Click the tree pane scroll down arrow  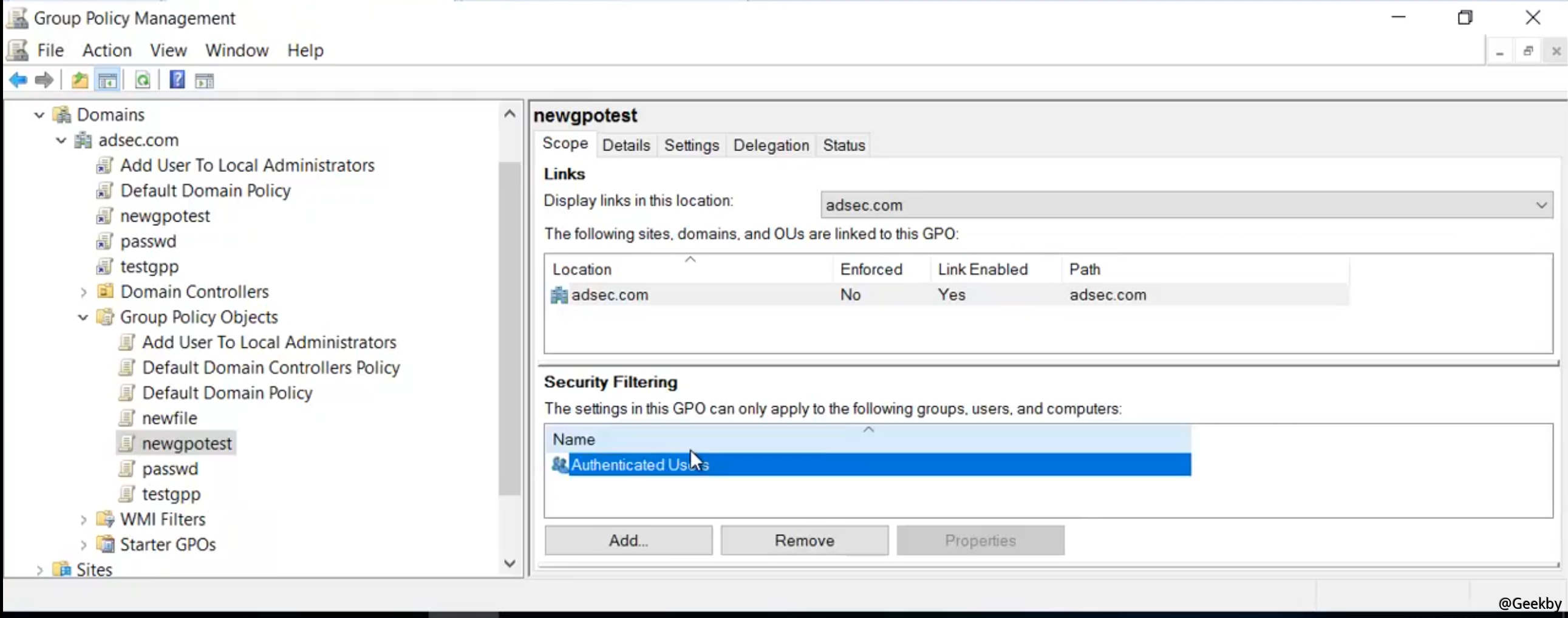point(510,564)
